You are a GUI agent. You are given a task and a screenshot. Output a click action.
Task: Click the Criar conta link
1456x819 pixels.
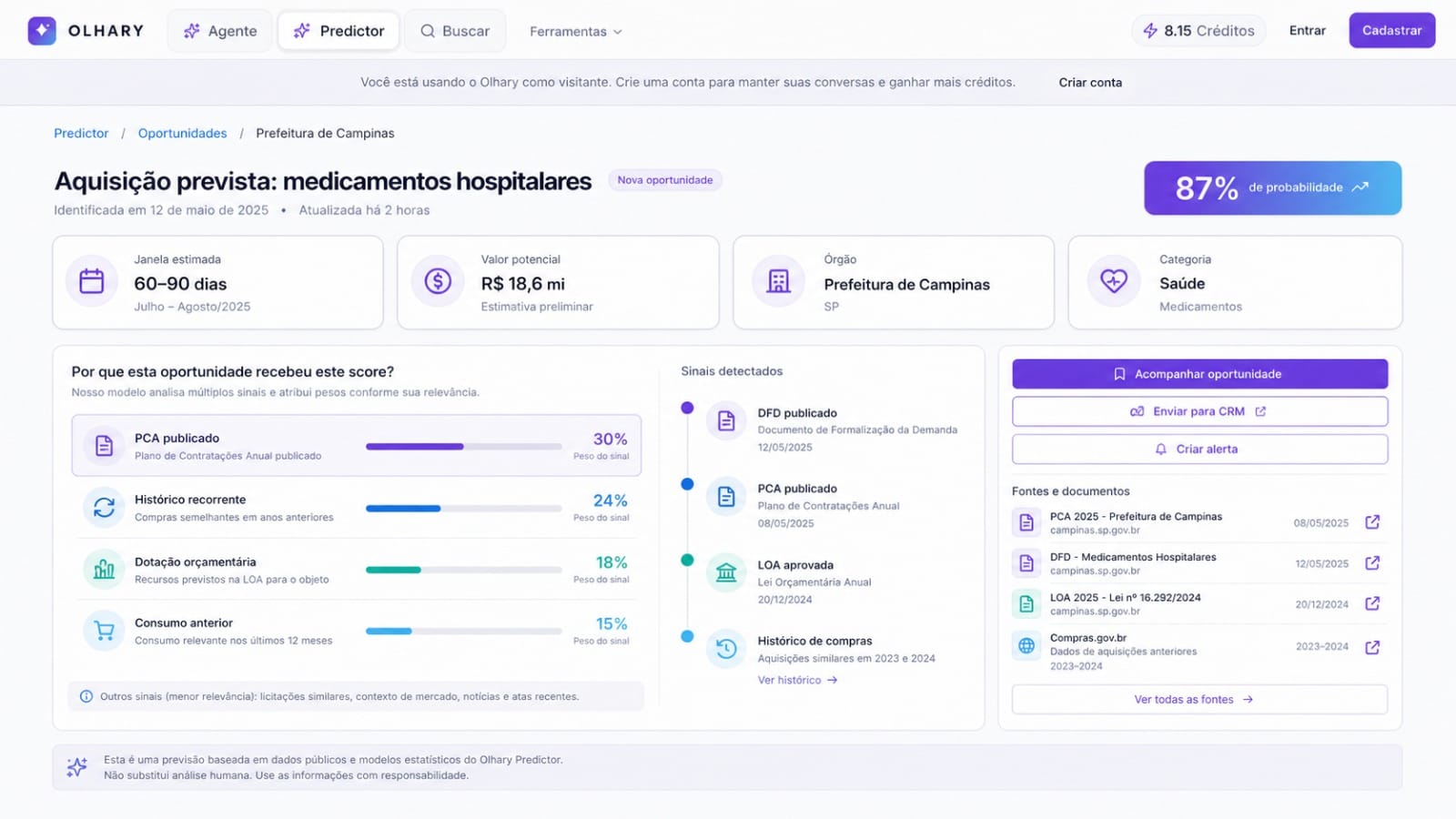point(1090,82)
